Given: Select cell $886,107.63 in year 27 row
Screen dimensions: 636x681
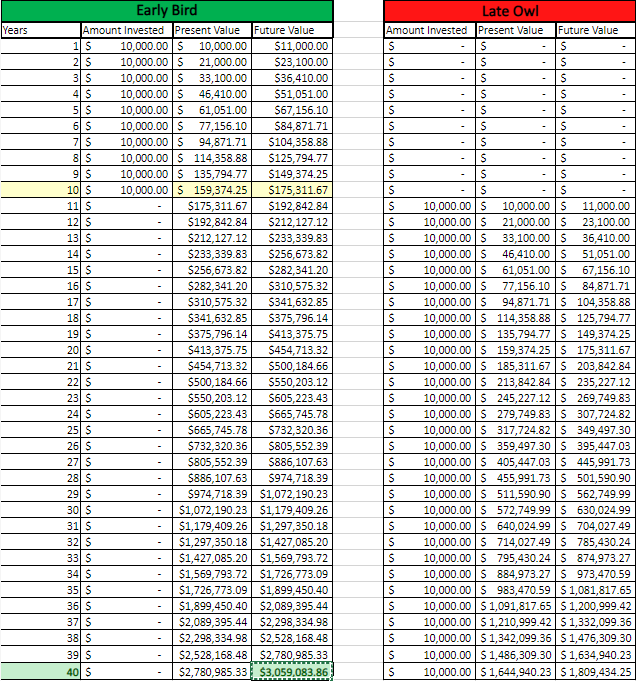Looking at the screenshot, I should pos(292,462).
